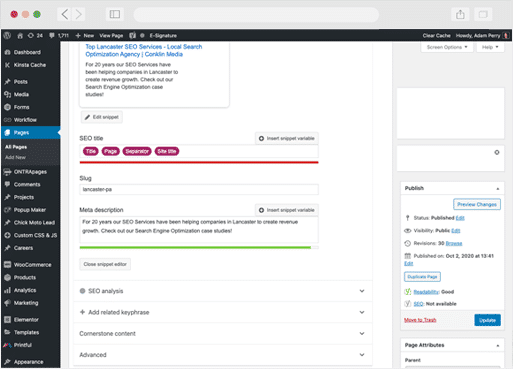Click the Preview Changes button

coord(477,204)
